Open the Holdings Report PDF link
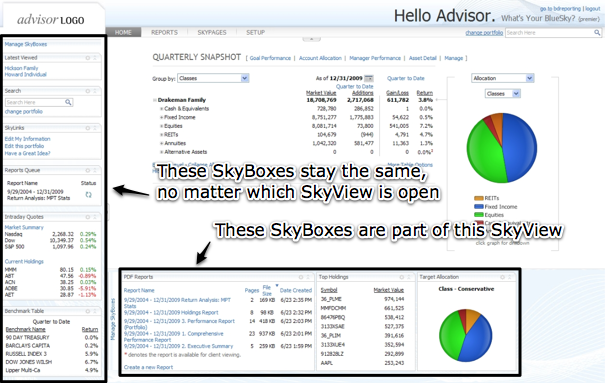The image size is (605, 383). (x=171, y=312)
